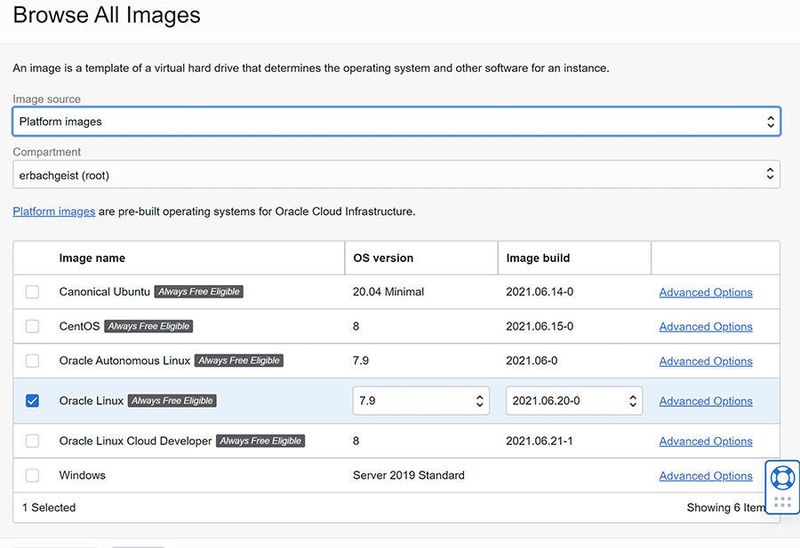Check the Windows image checkbox

pos(33,476)
